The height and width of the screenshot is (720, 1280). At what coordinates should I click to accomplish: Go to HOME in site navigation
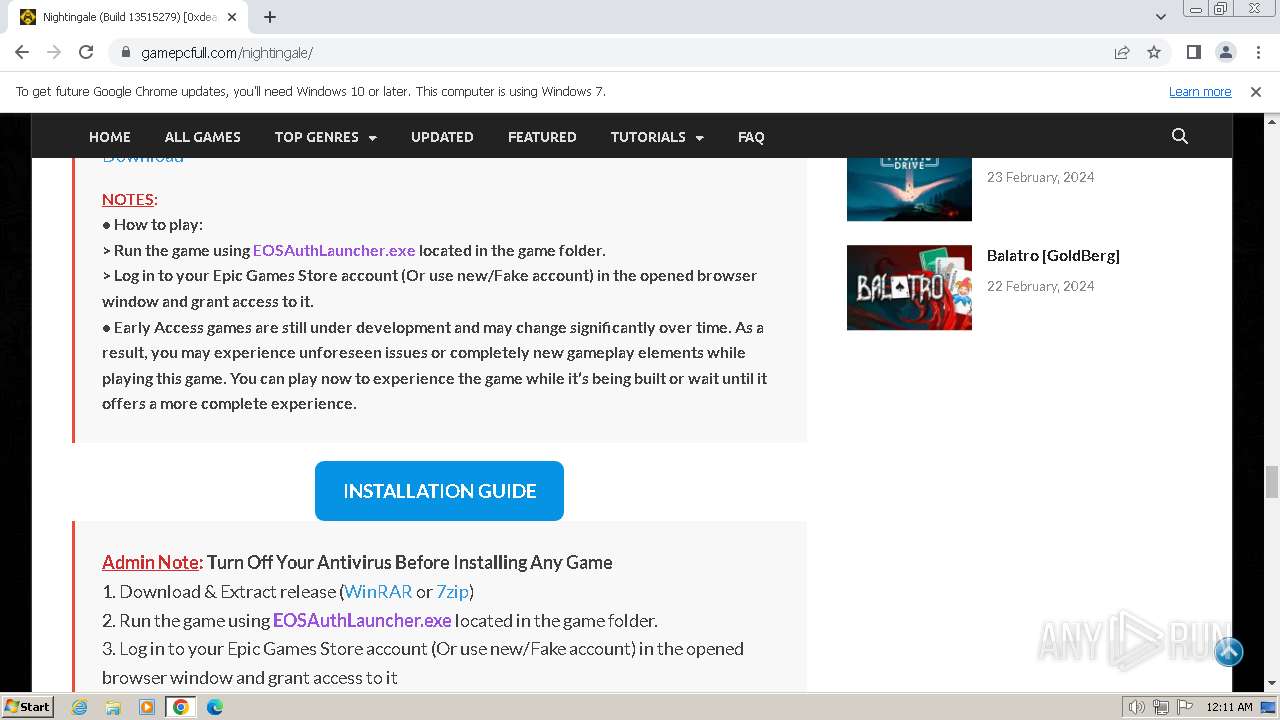110,137
